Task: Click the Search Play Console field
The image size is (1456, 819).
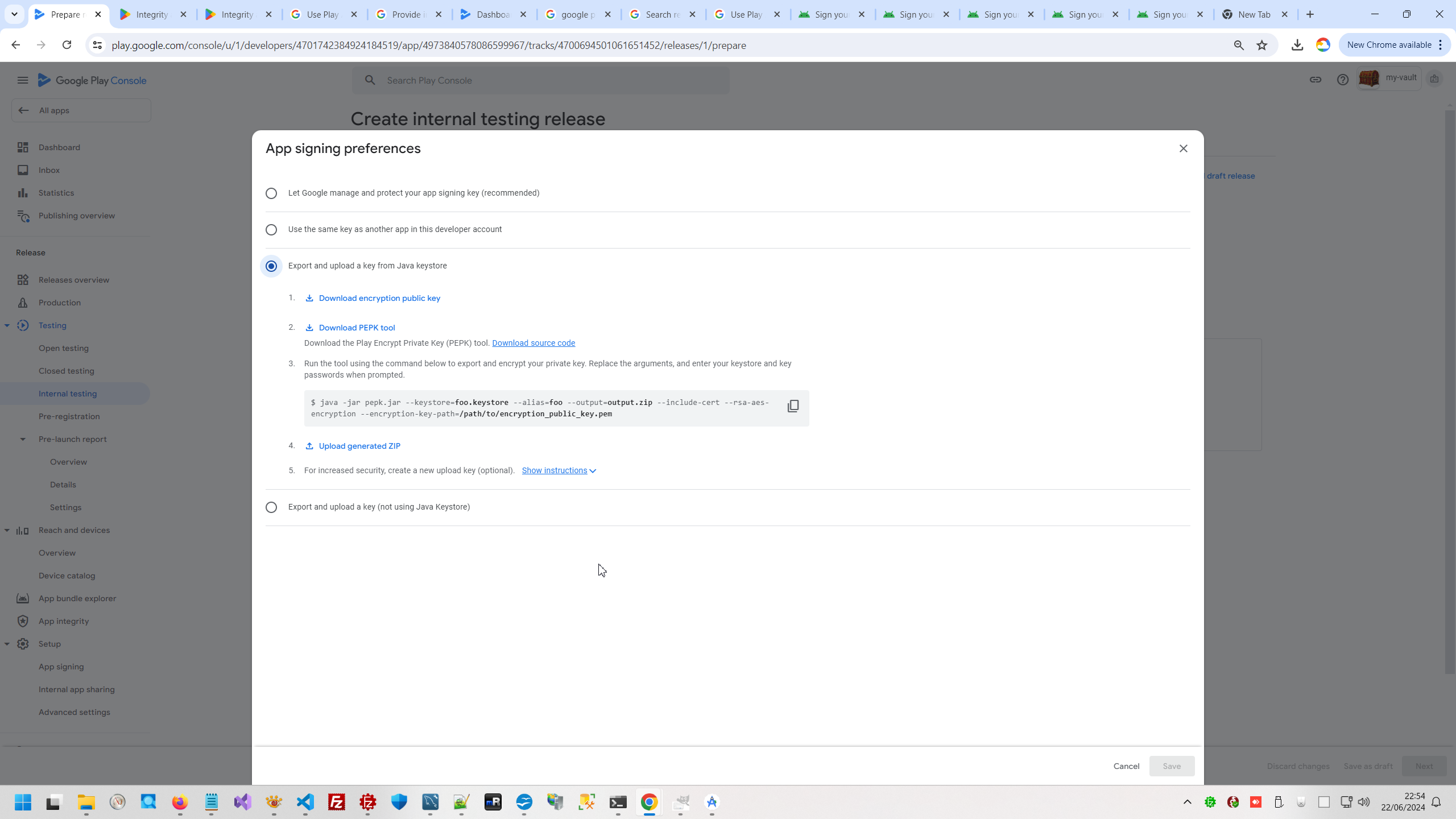Action: [540, 80]
